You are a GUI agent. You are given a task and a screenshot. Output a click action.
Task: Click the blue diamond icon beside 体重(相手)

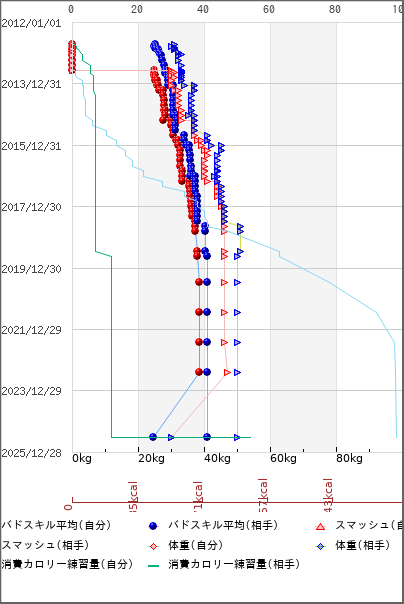[x=320, y=546]
